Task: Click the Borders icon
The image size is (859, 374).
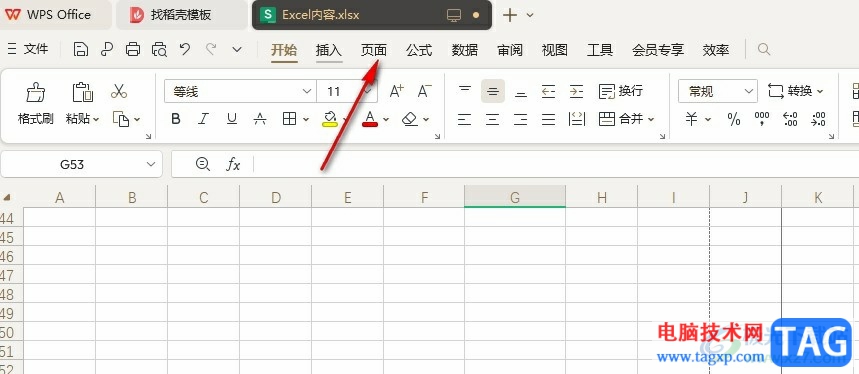Action: pos(290,119)
